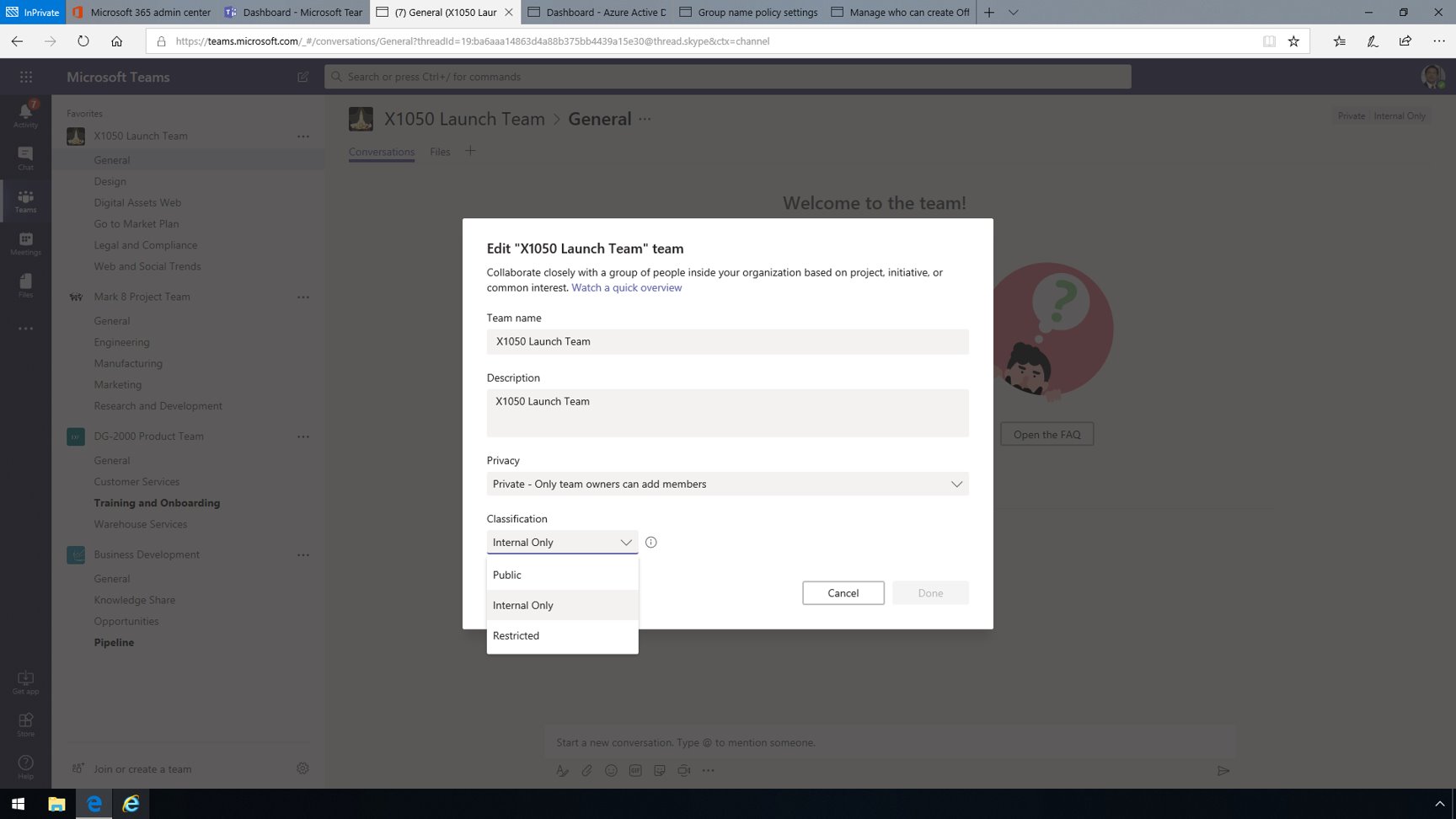Switch to the Chat section
This screenshot has height=819, width=1456.
[x=25, y=157]
